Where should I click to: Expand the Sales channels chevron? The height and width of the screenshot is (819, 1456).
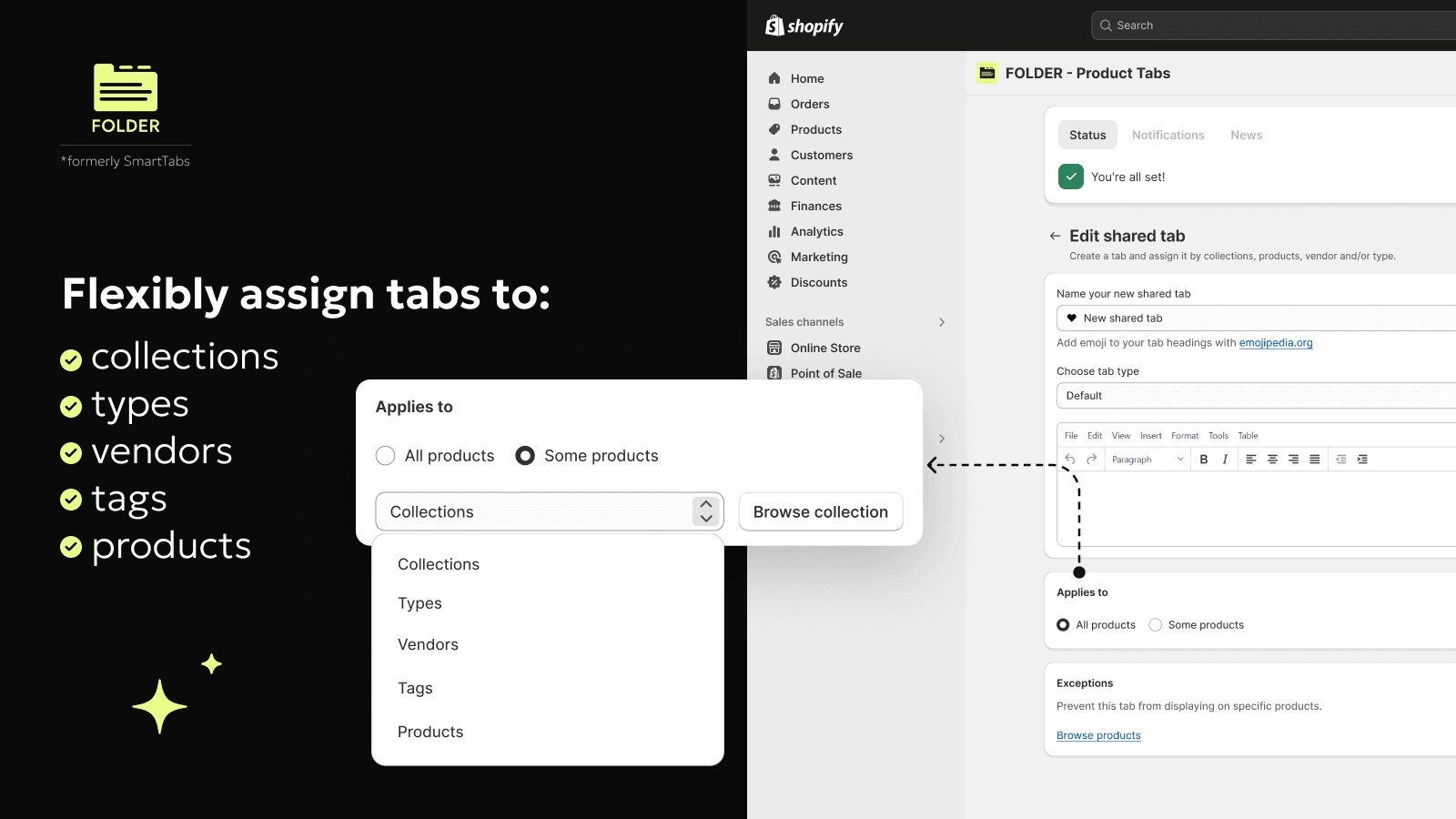click(x=942, y=322)
